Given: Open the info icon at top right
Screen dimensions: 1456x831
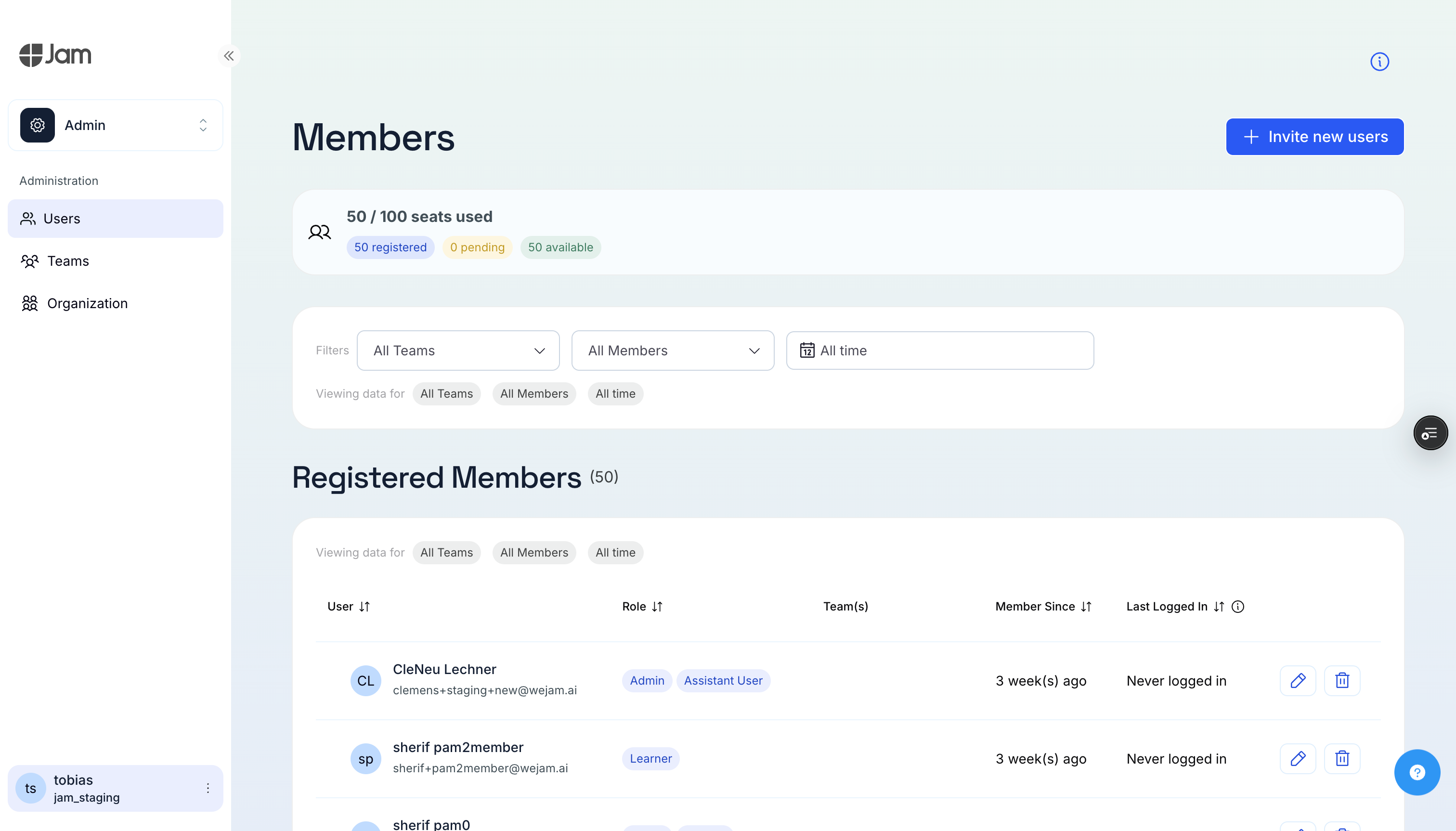Looking at the screenshot, I should tap(1379, 62).
